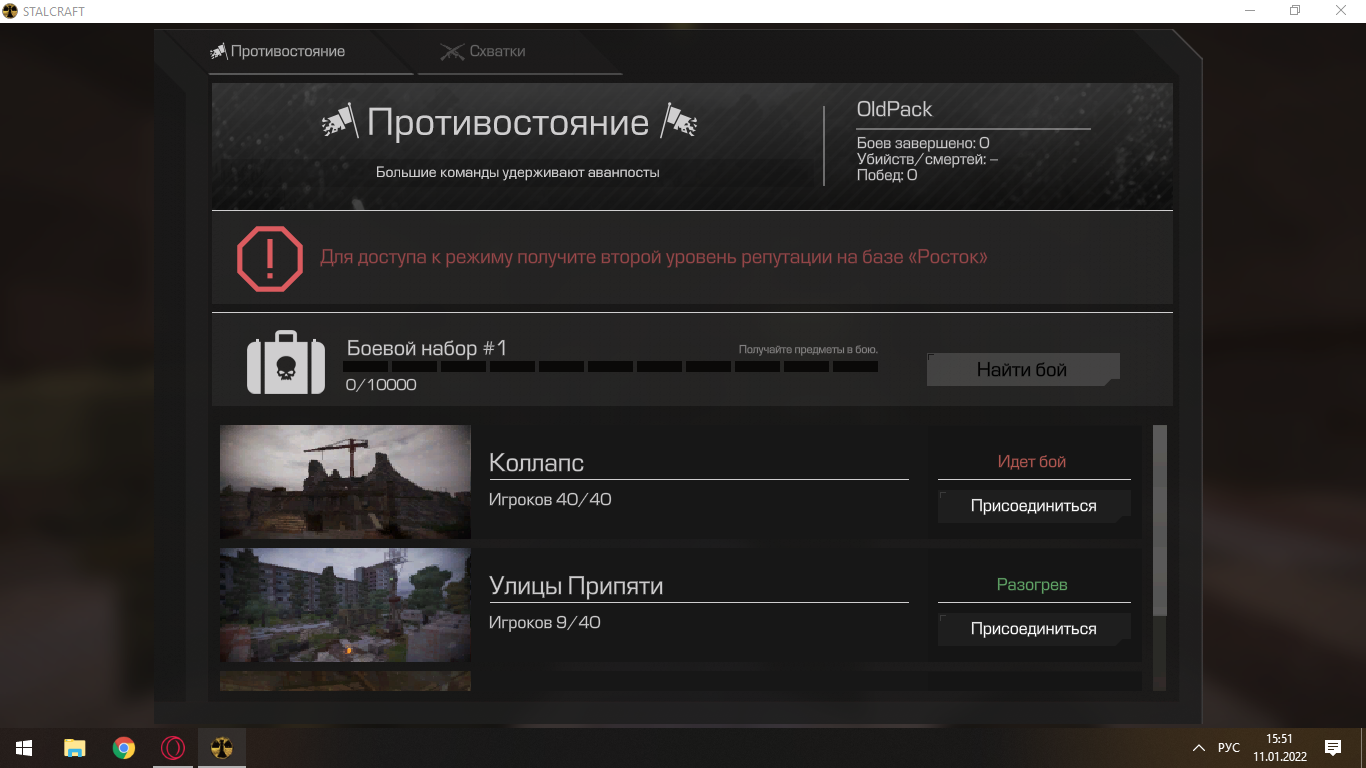Click the STALCRAFT title bar app icon

tap(11, 11)
